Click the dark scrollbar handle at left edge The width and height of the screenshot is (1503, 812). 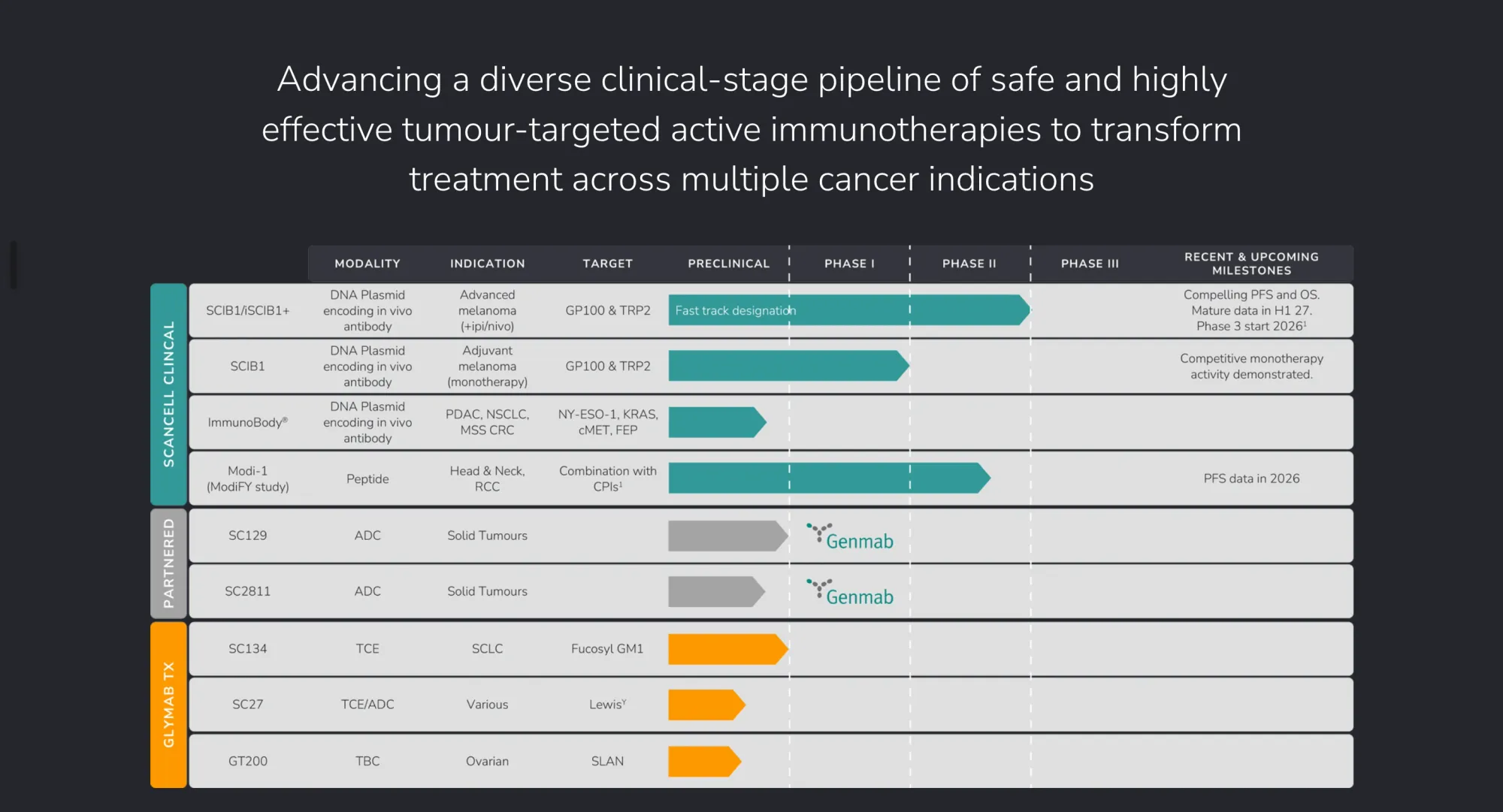tap(14, 264)
